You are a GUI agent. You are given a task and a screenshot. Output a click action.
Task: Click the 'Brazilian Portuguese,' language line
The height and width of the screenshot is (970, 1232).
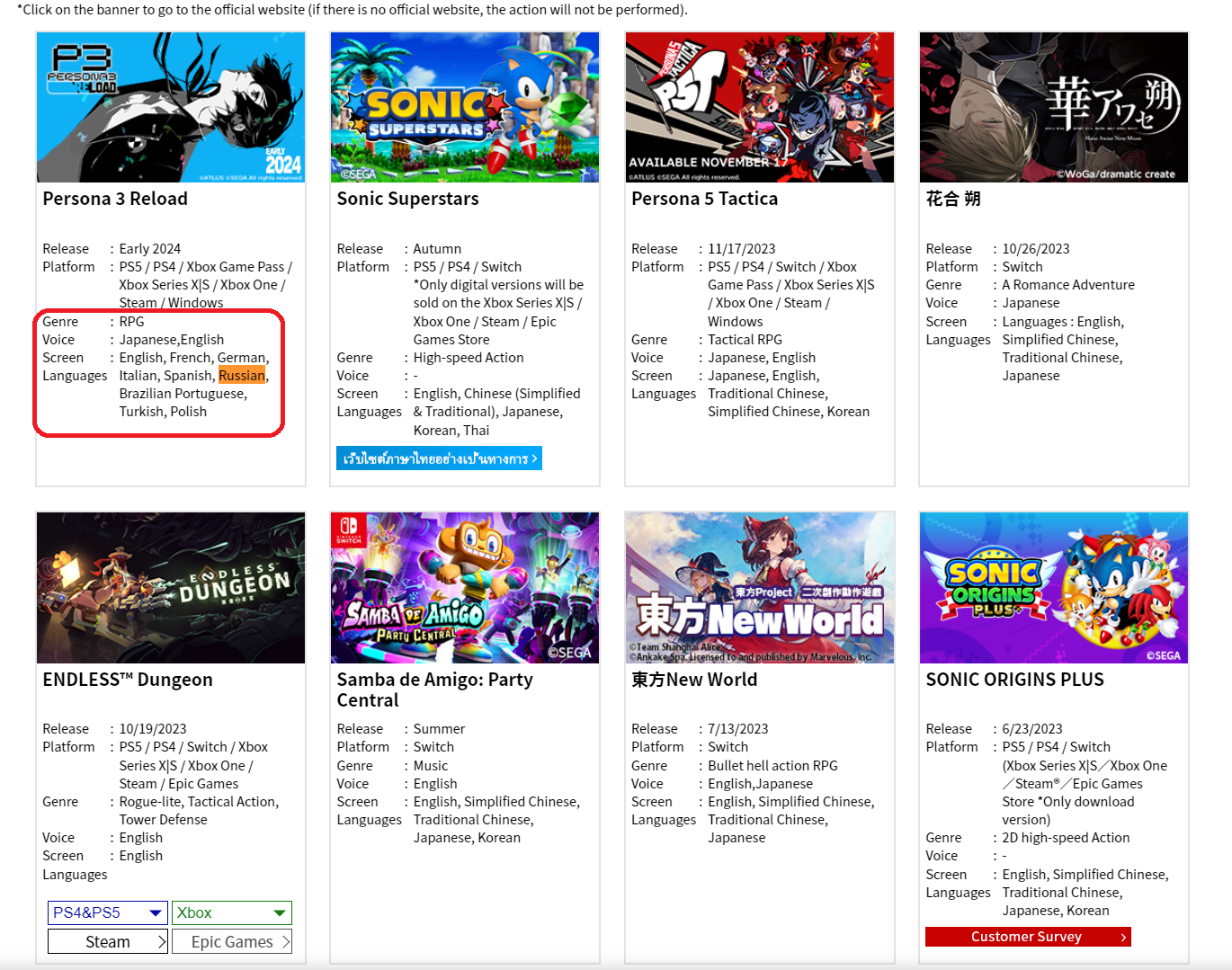183,394
